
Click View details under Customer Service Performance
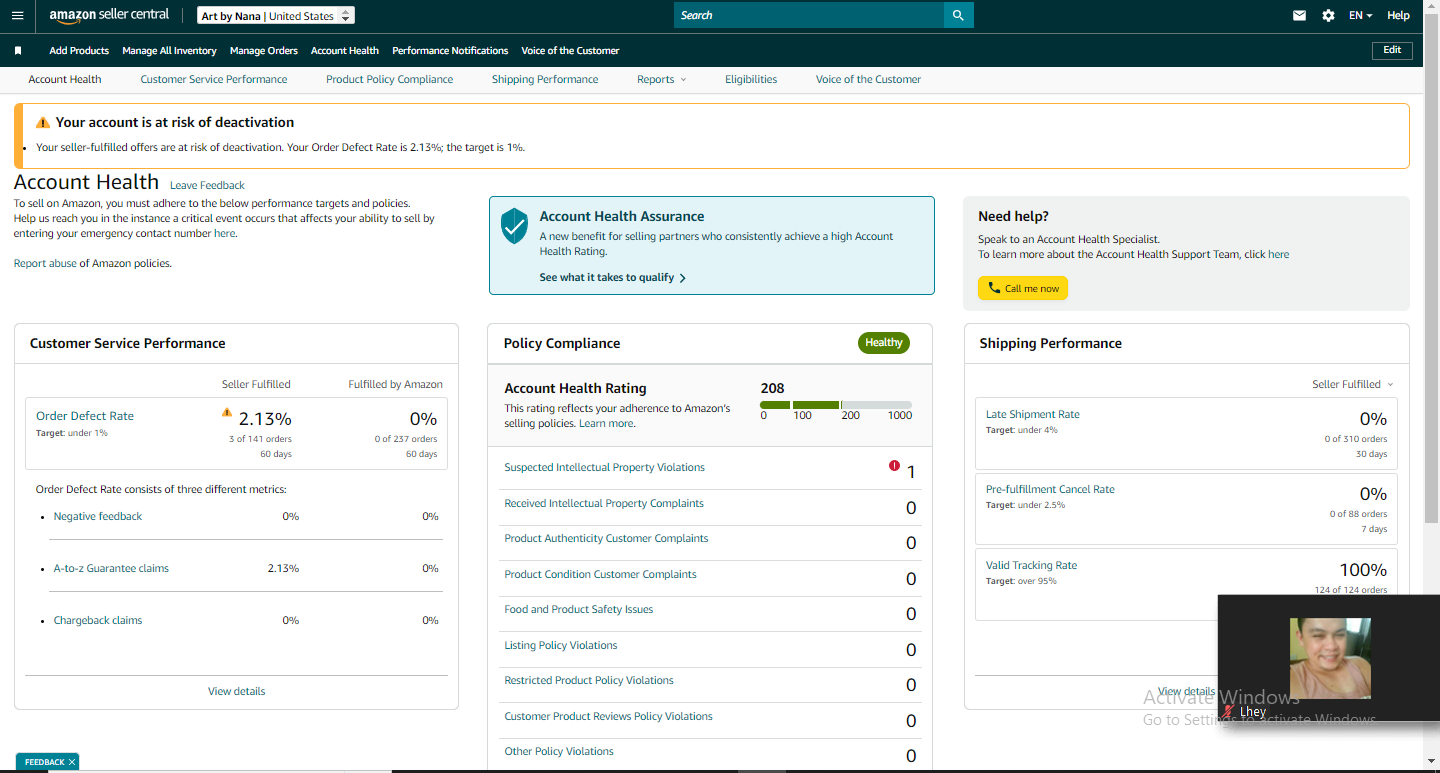[237, 691]
